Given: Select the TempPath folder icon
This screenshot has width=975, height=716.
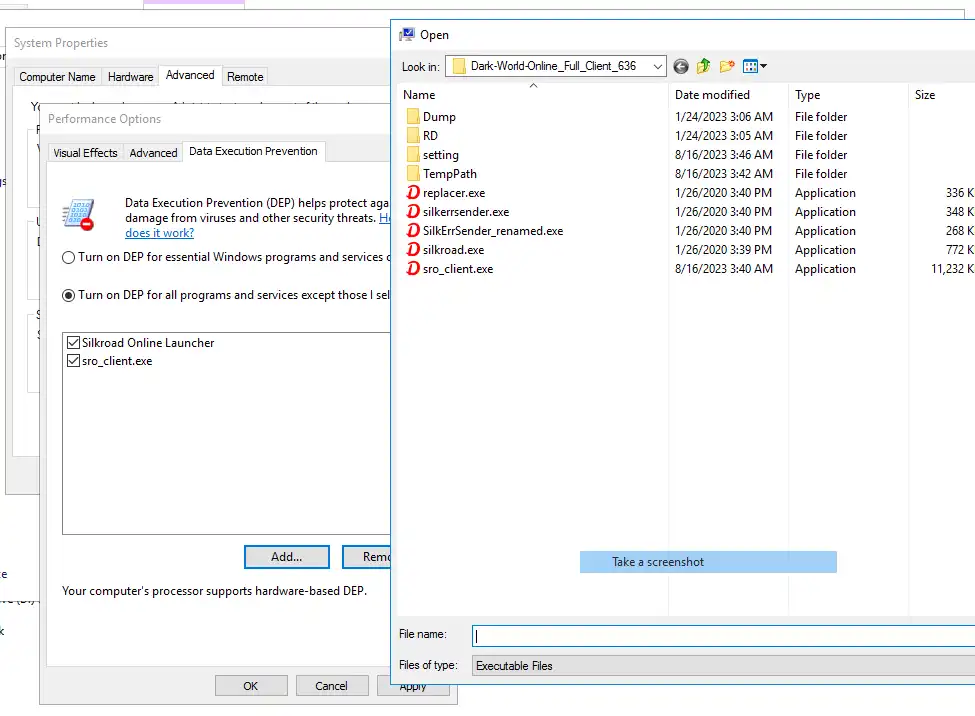Looking at the screenshot, I should point(413,174).
